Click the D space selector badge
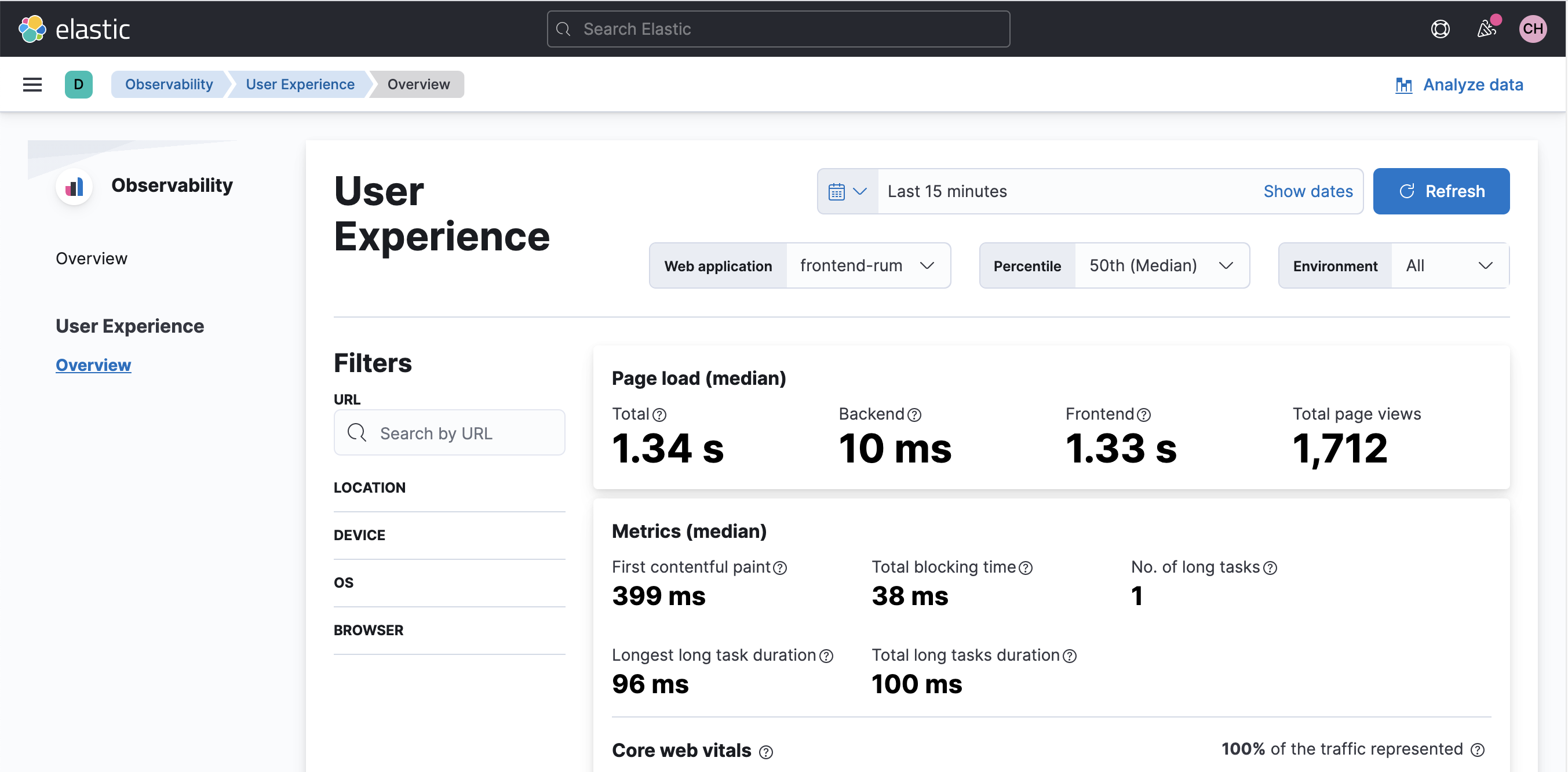 (79, 85)
